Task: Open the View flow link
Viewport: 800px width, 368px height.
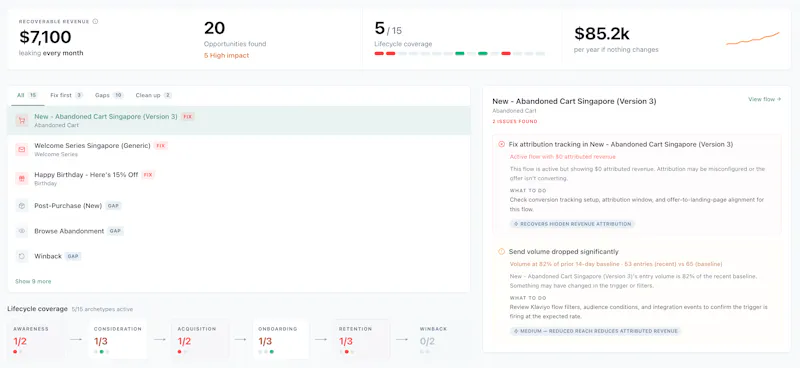Action: pyautogui.click(x=764, y=99)
